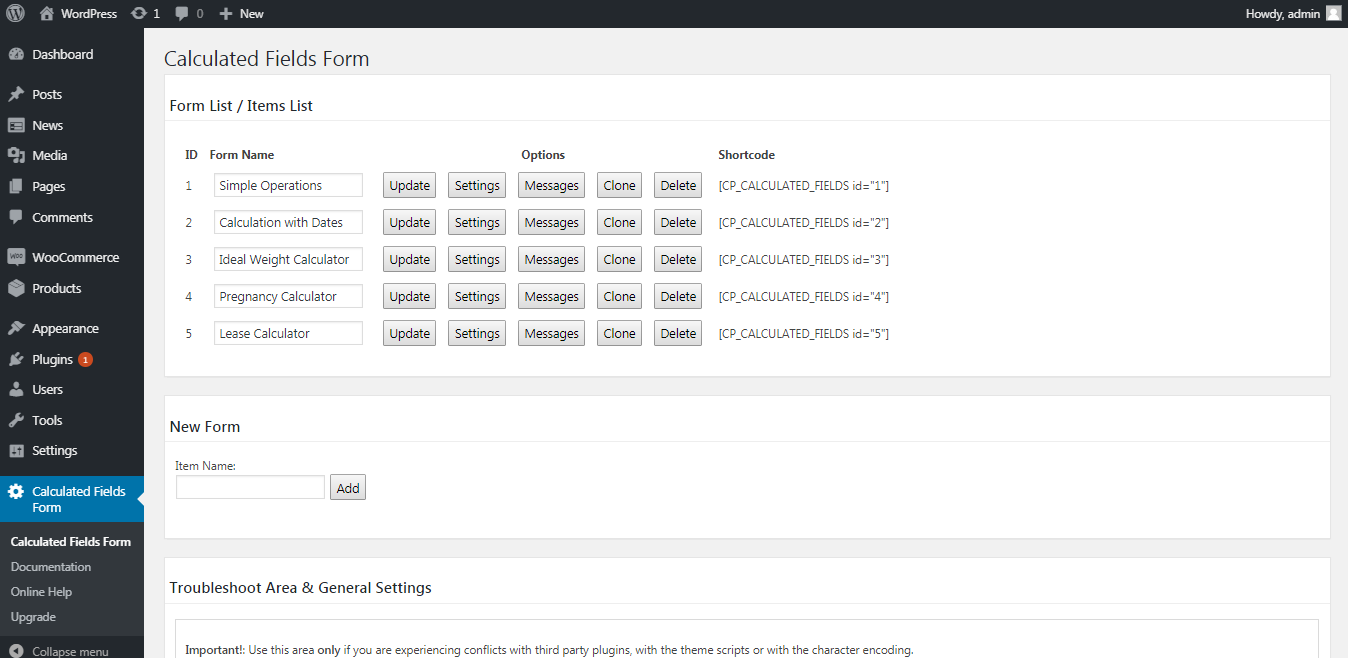The width and height of the screenshot is (1348, 658).
Task: Open Settings for Lease Calculator
Action: [x=477, y=333]
